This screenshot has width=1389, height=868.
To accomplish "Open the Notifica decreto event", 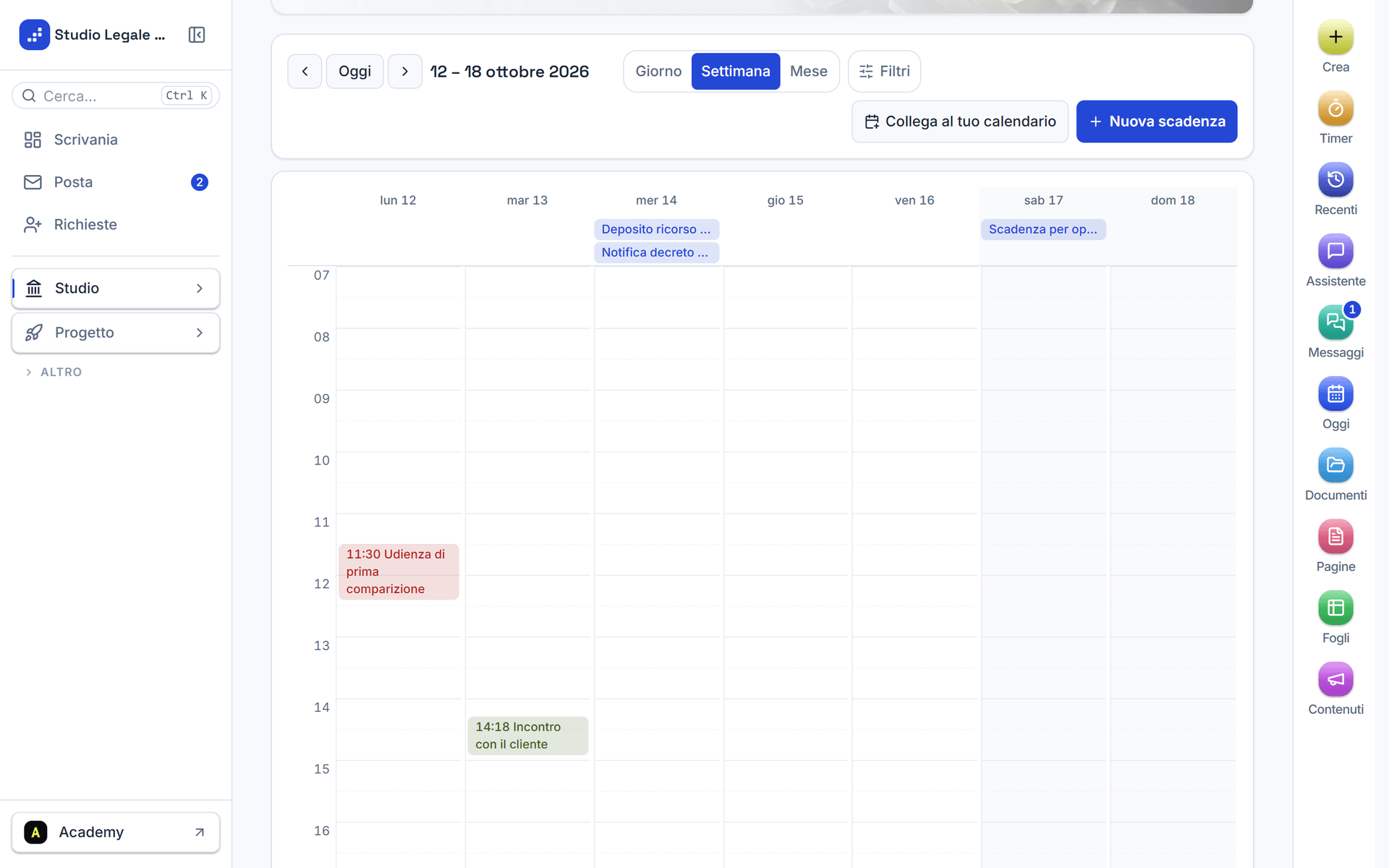I will [656, 252].
